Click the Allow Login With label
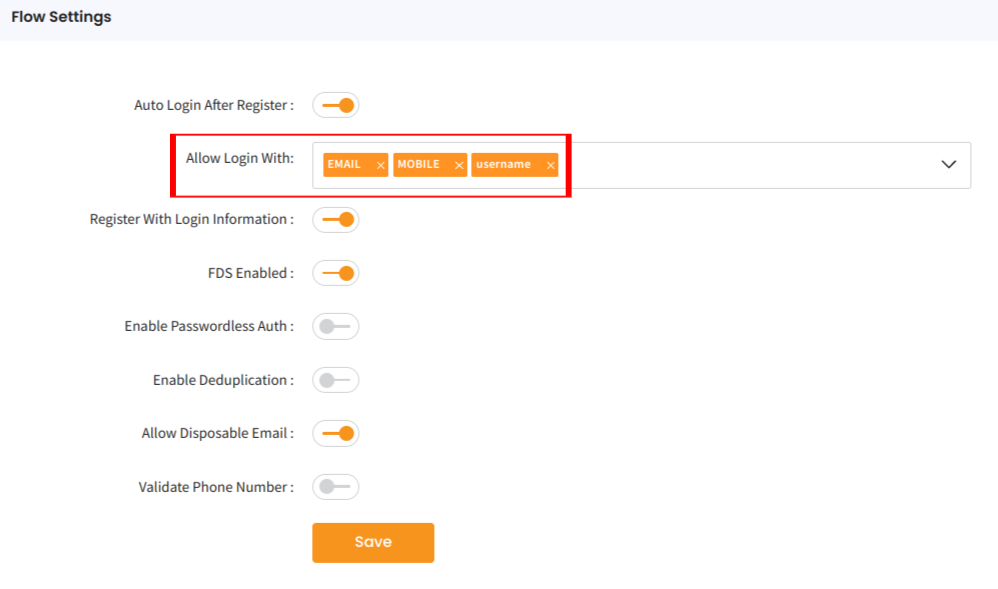 [240, 157]
